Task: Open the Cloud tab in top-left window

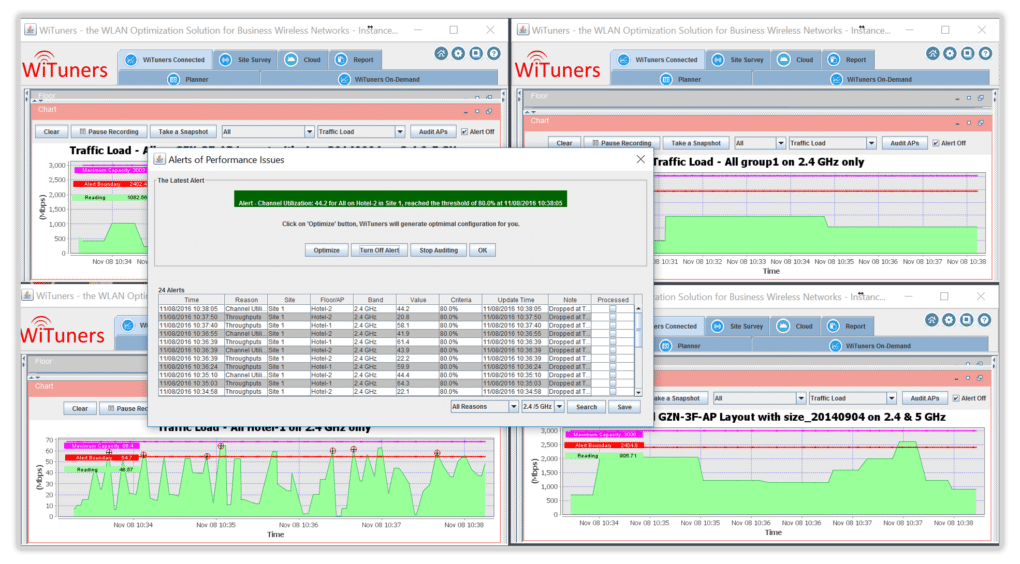Action: [x=304, y=59]
